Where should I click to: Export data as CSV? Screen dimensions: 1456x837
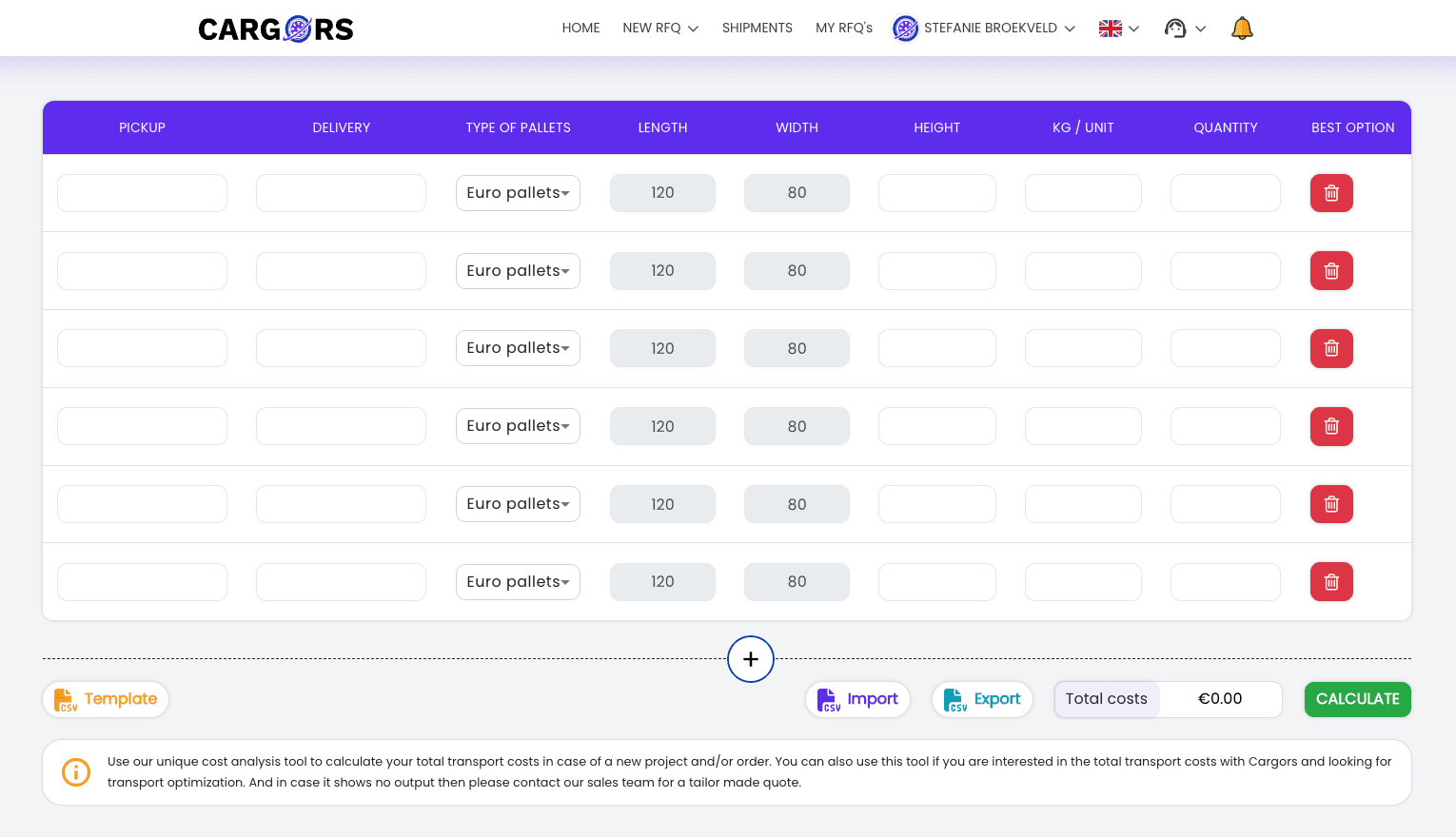982,699
